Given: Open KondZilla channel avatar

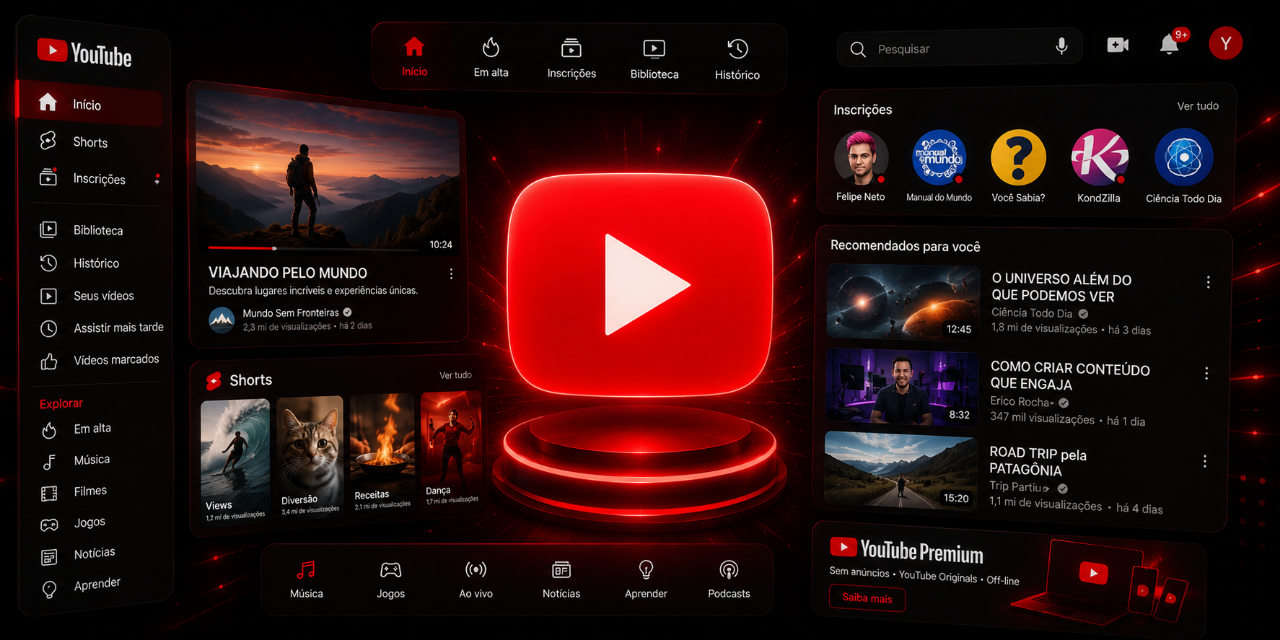Looking at the screenshot, I should point(1099,158).
